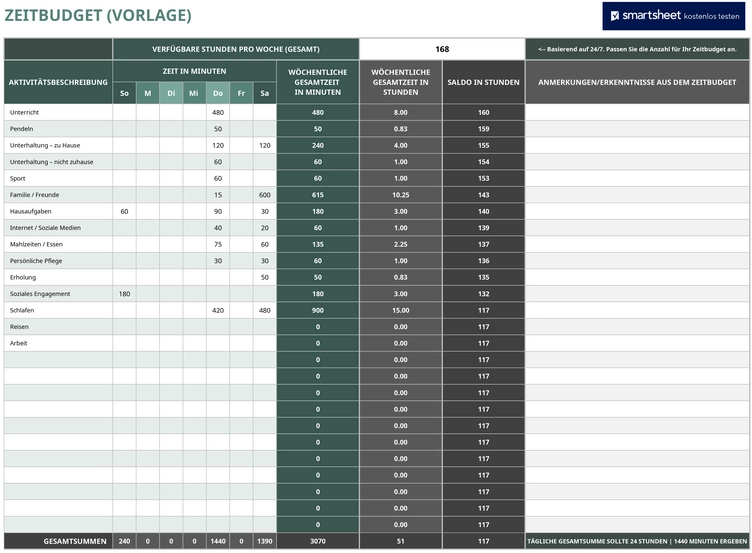Viewport: 752px width, 553px height.
Task: Select the available hours cell showing 168
Action: [442, 49]
